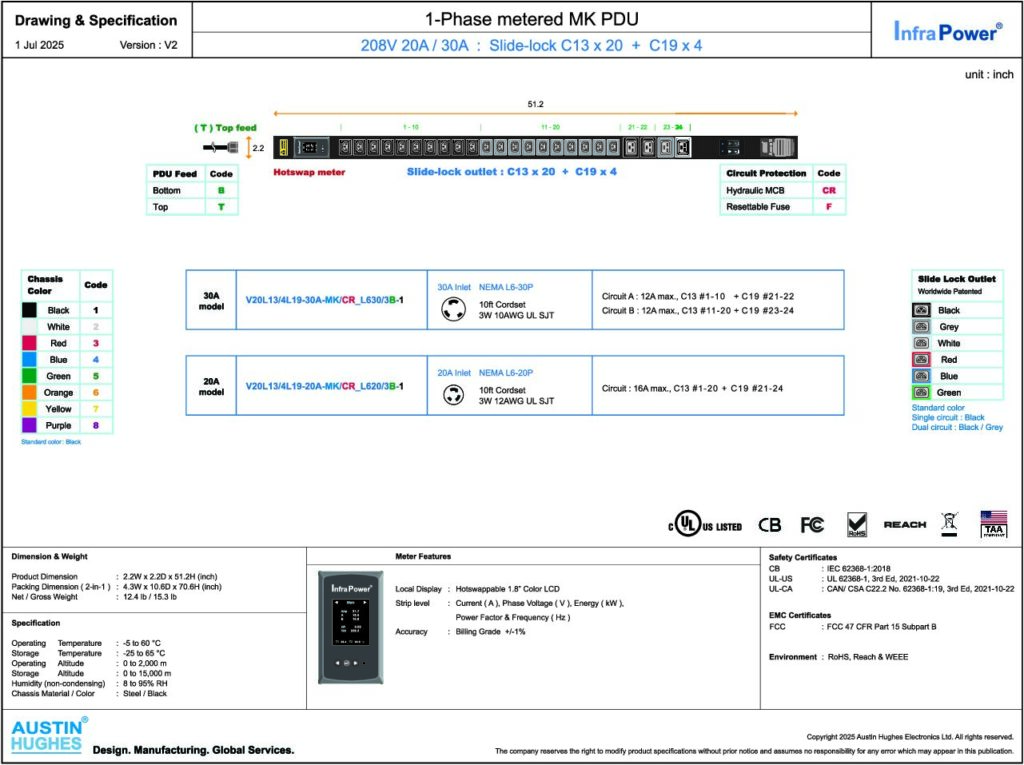Click the '( T ) Top feed' label
This screenshot has height=765, width=1024.
pos(225,127)
